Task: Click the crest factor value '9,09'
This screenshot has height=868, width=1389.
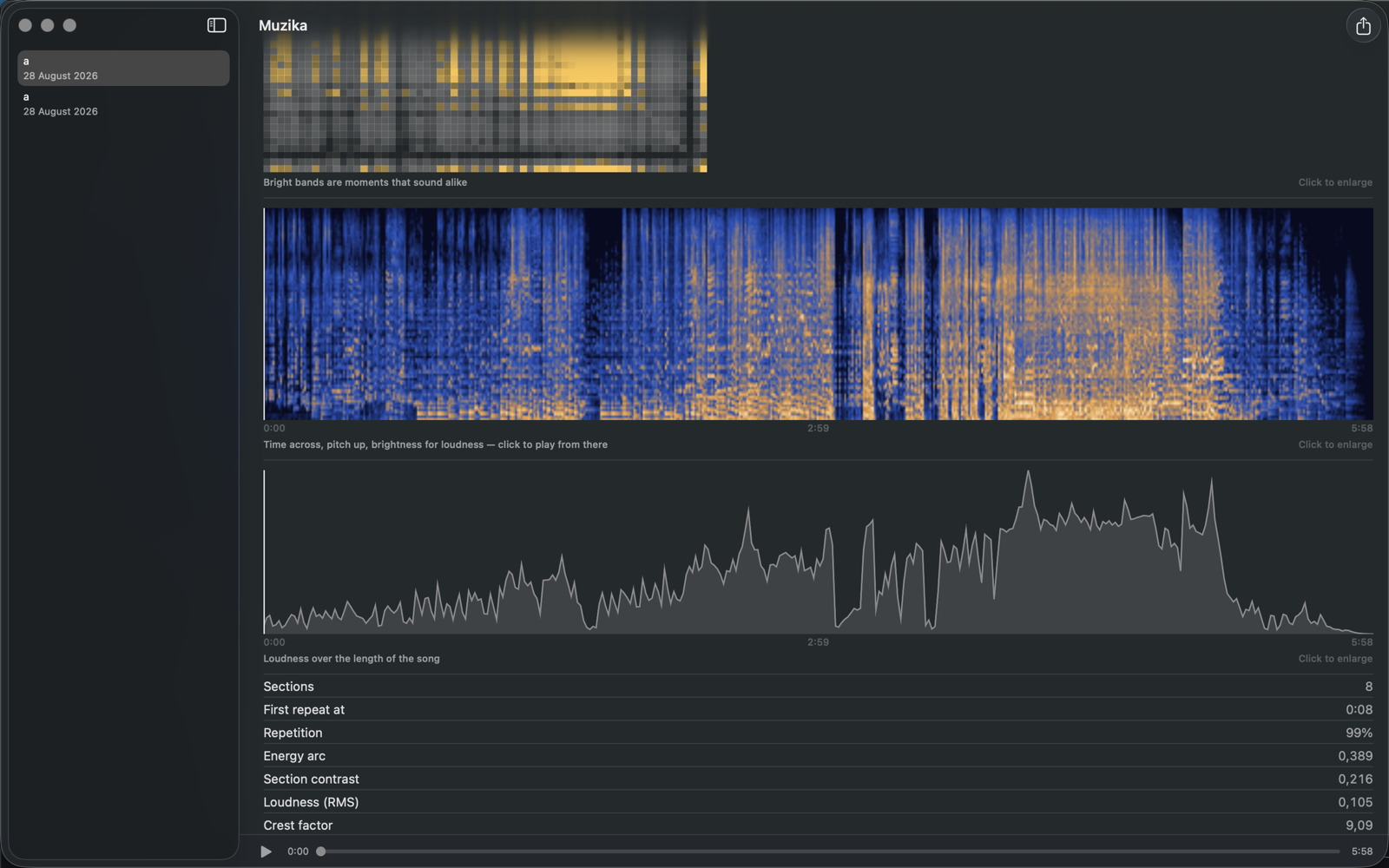Action: [1359, 825]
